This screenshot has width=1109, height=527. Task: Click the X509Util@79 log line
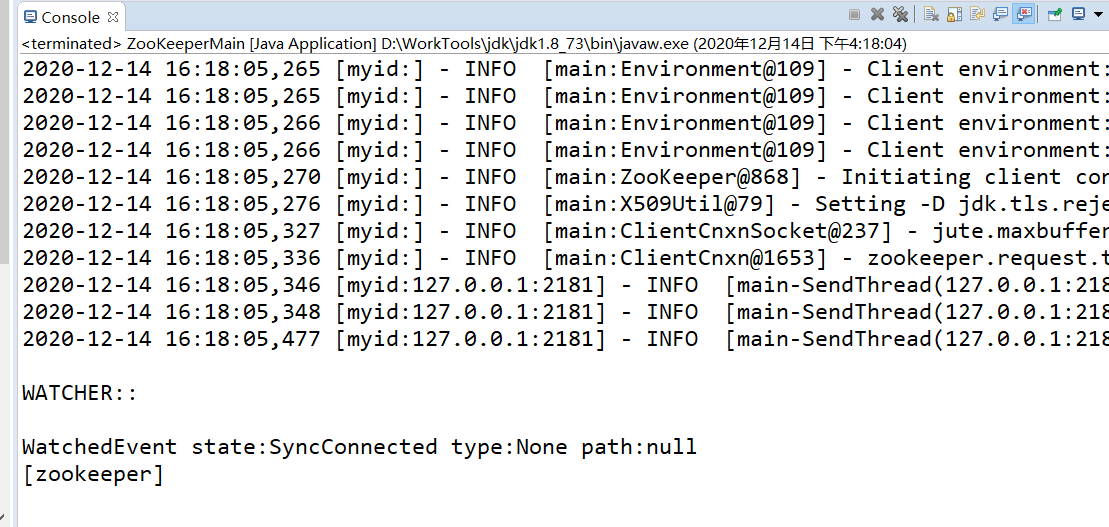(x=566, y=204)
